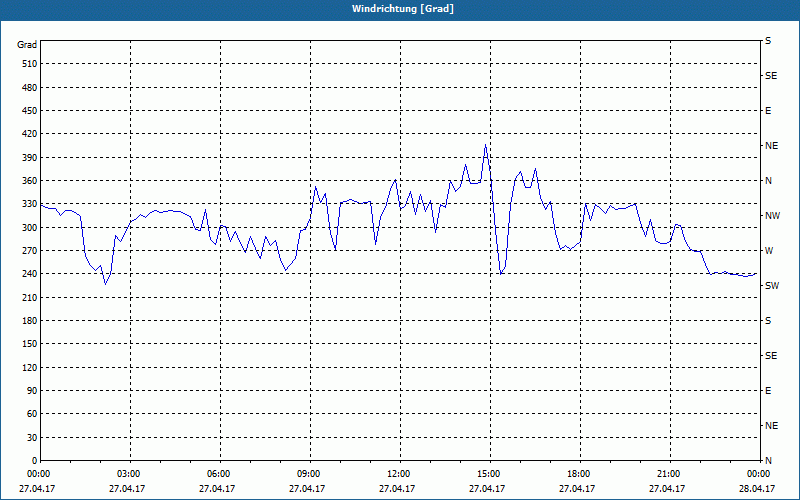The width and height of the screenshot is (800, 500).
Task: Click the SE compass label beside the 120 gridline
Action: [771, 356]
